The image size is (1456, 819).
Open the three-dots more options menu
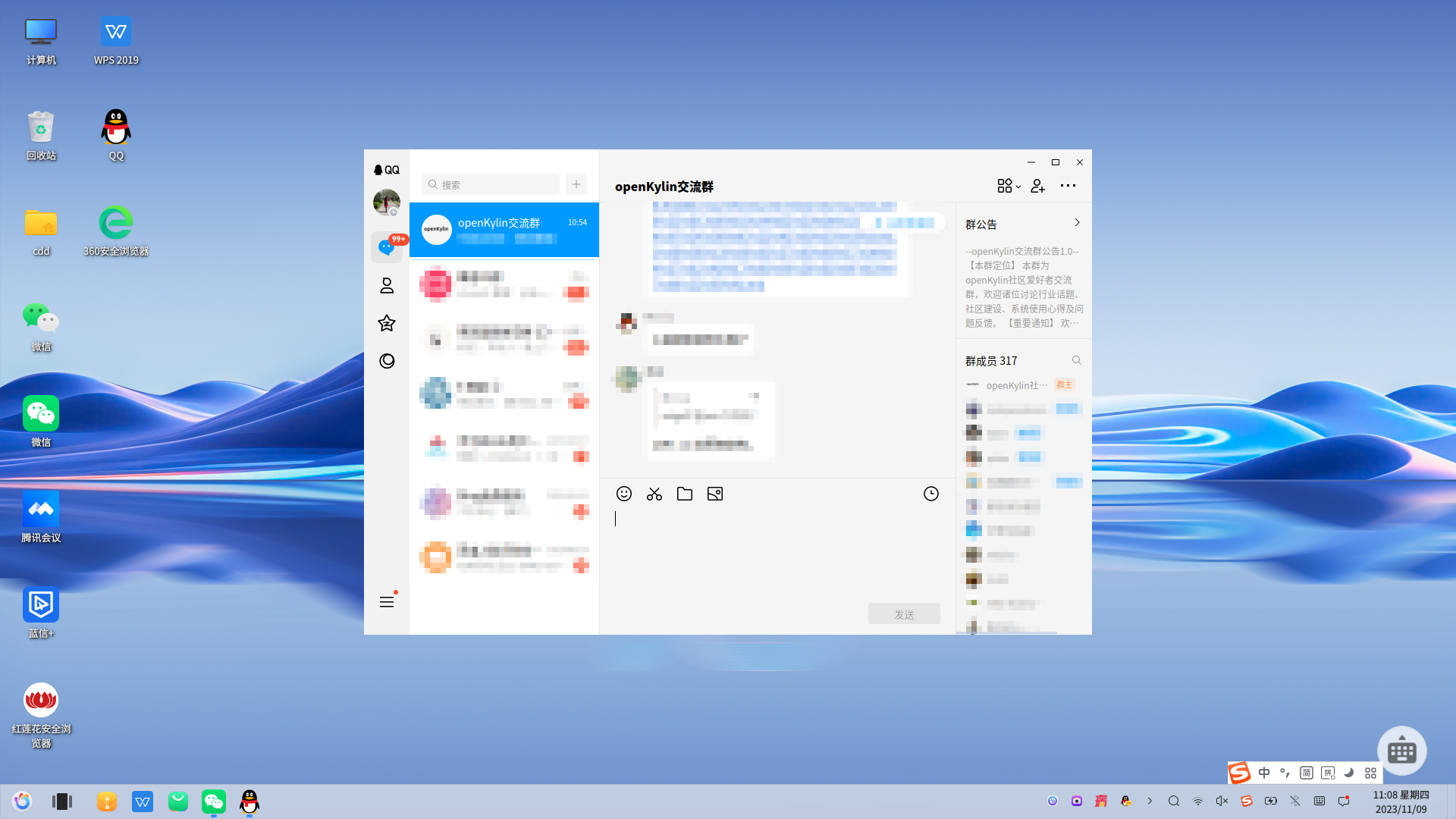click(x=1068, y=186)
